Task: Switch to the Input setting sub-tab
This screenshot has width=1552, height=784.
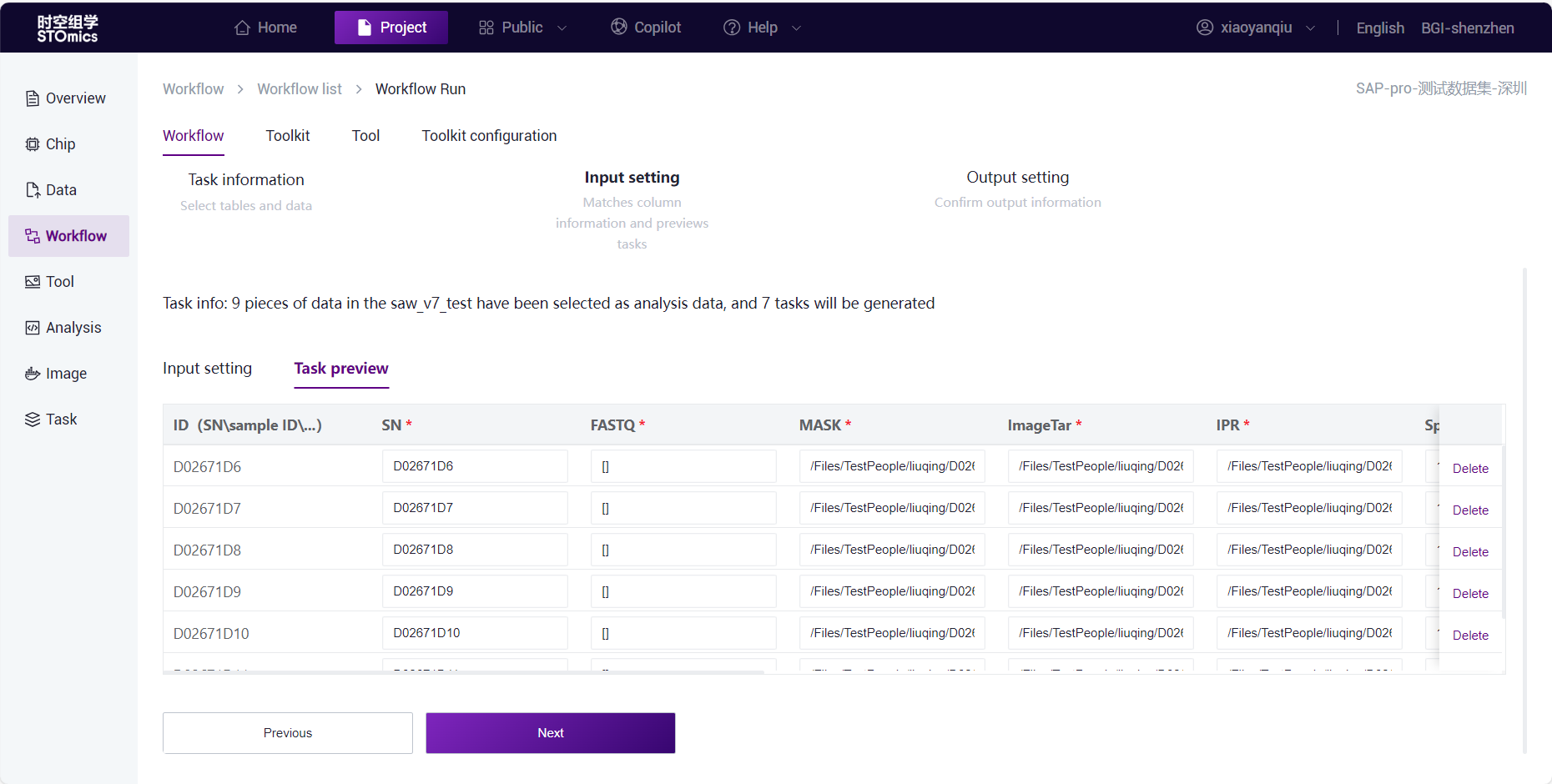Action: (207, 369)
